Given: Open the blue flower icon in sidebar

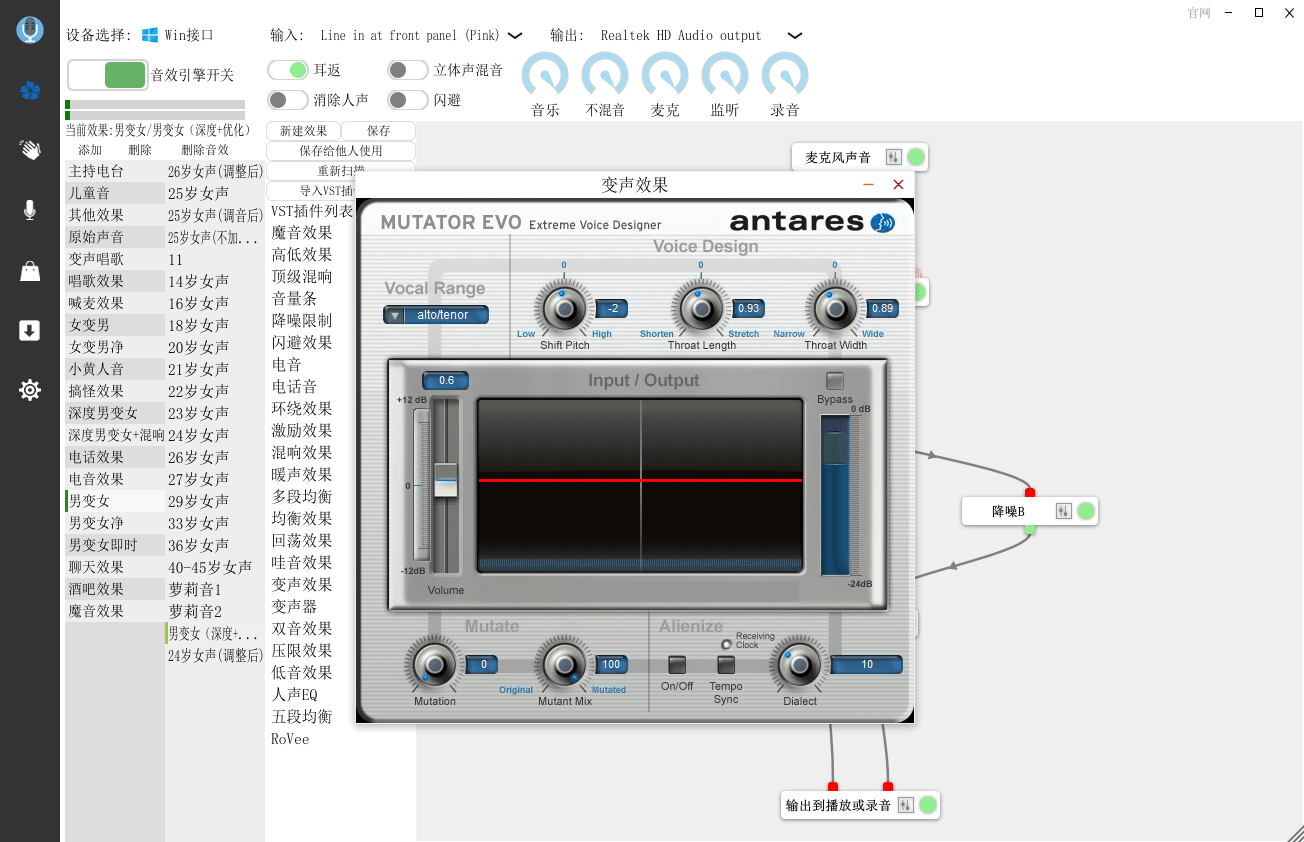Looking at the screenshot, I should pos(30,91).
